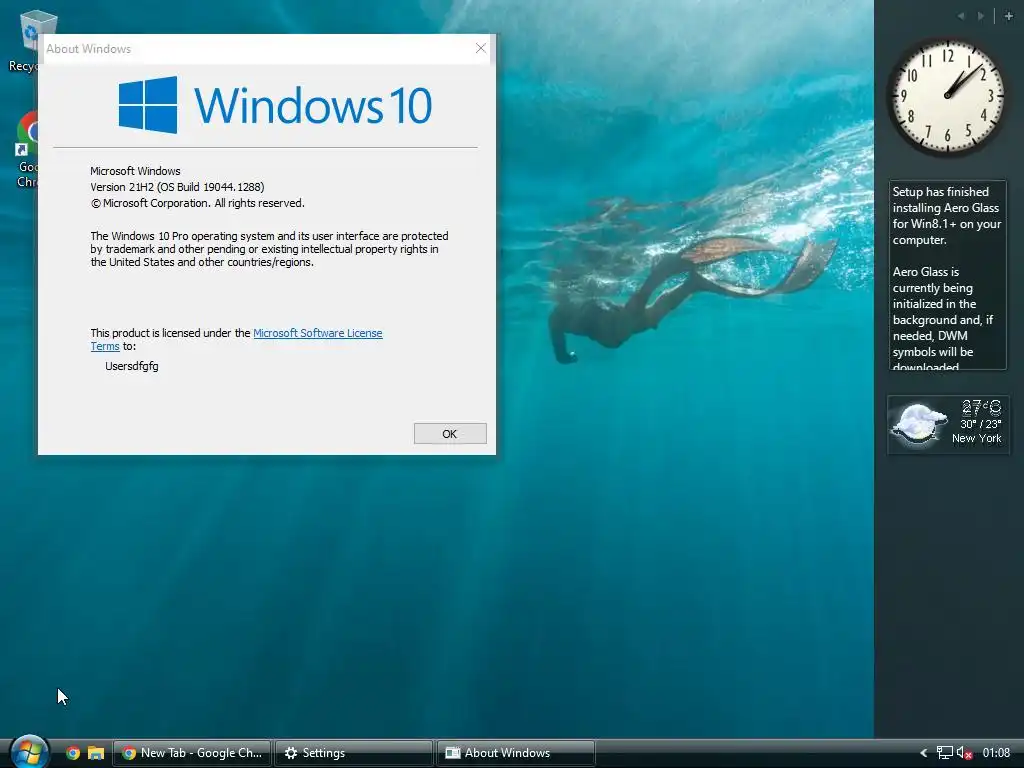Go to previous sidebar gadget page
The height and width of the screenshot is (768, 1024).
961,16
